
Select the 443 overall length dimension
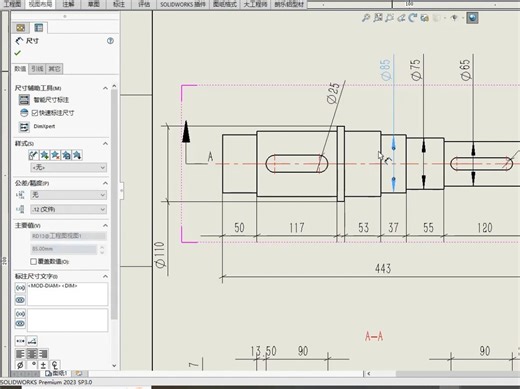(383, 268)
